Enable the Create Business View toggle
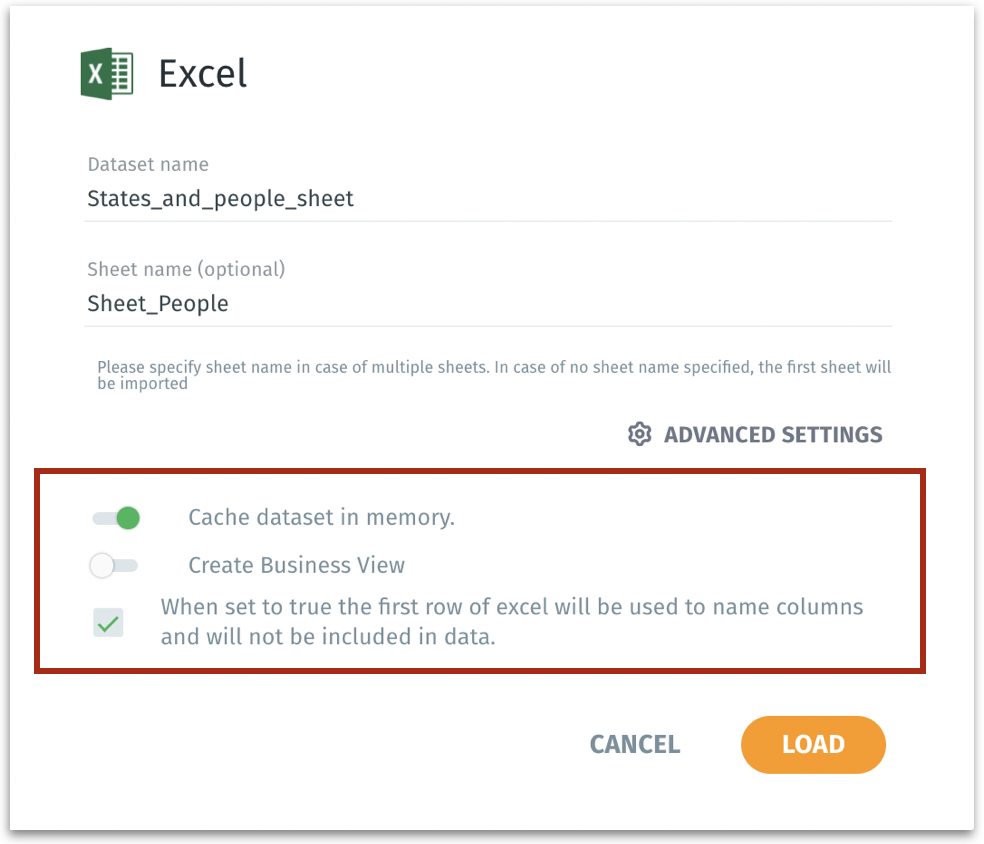 [x=114, y=566]
